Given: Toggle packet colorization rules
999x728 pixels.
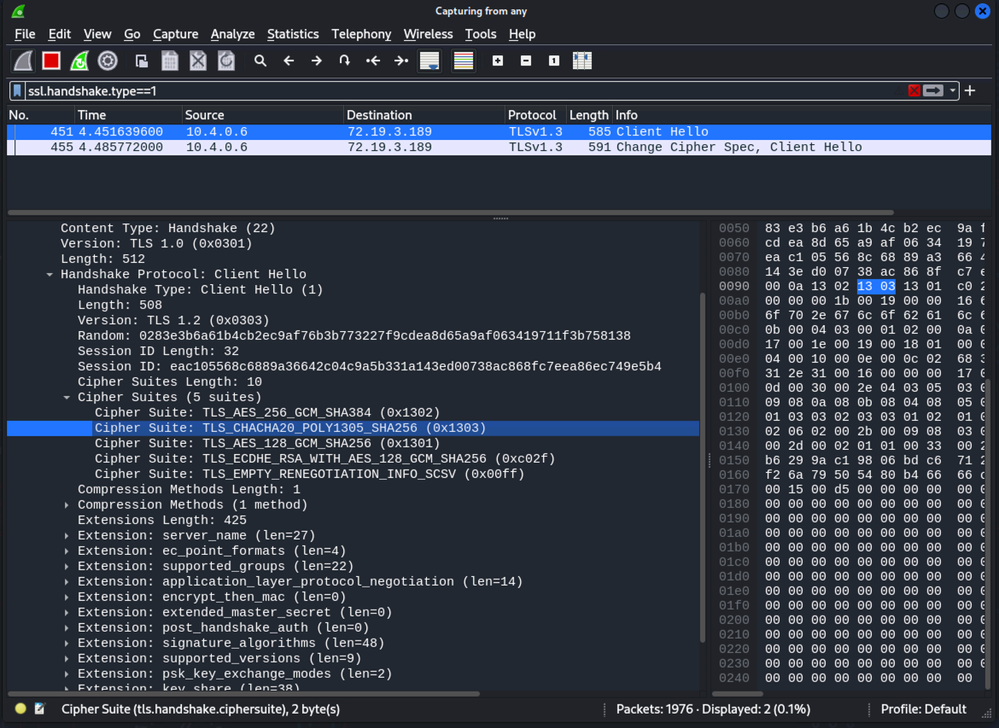Looking at the screenshot, I should (x=463, y=61).
